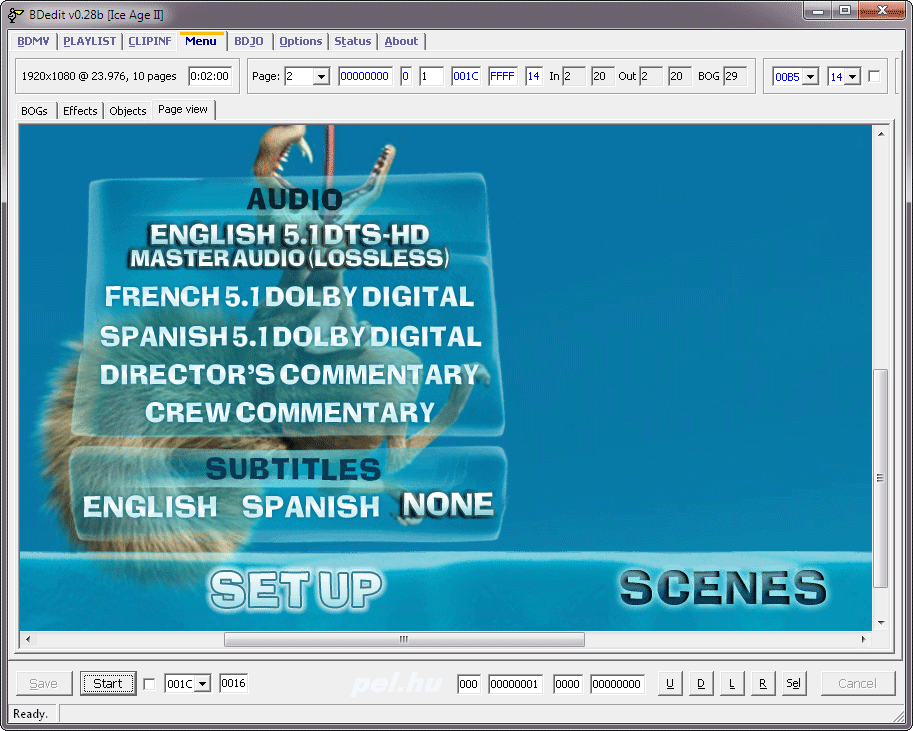This screenshot has height=731, width=913.
Task: Open the Effects sub-tab
Action: tap(80, 111)
